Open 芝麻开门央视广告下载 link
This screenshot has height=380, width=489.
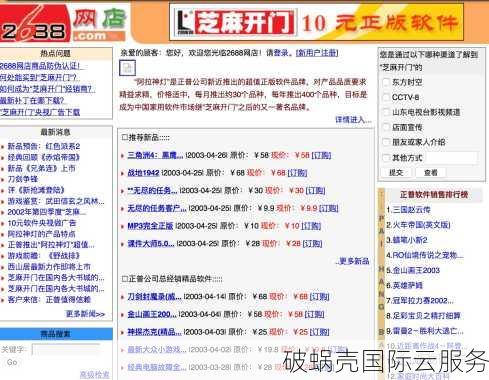pyautogui.click(x=40, y=112)
